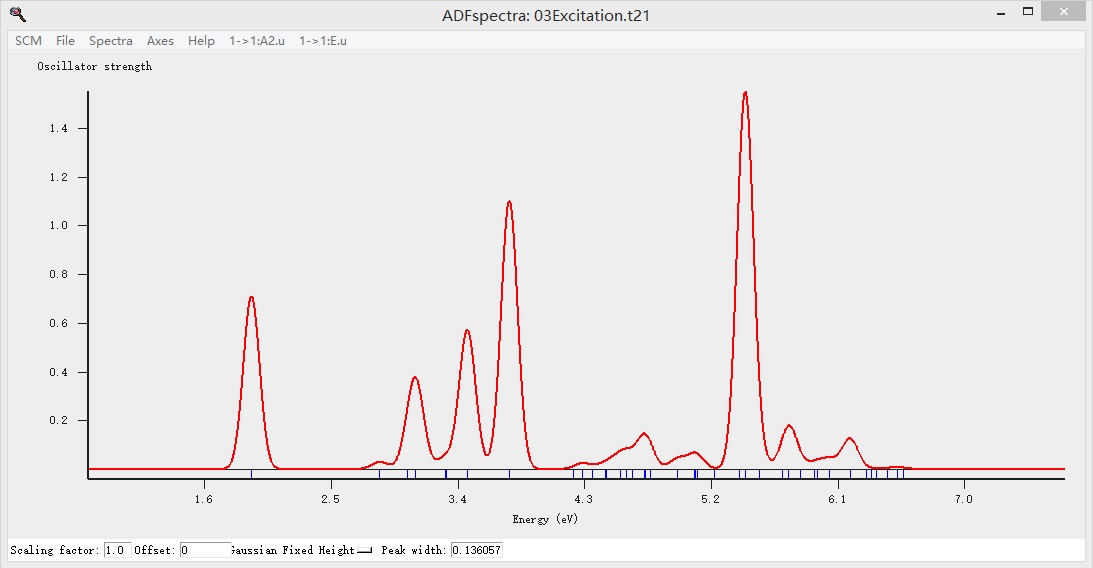Open the Axes menu
This screenshot has width=1093, height=568.
click(x=160, y=40)
